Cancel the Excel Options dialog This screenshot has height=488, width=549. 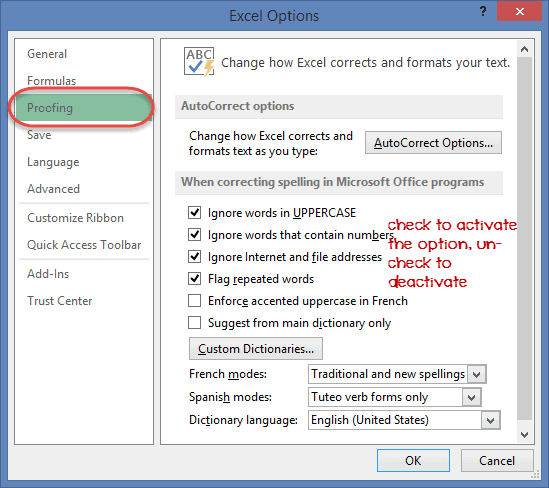(x=497, y=461)
